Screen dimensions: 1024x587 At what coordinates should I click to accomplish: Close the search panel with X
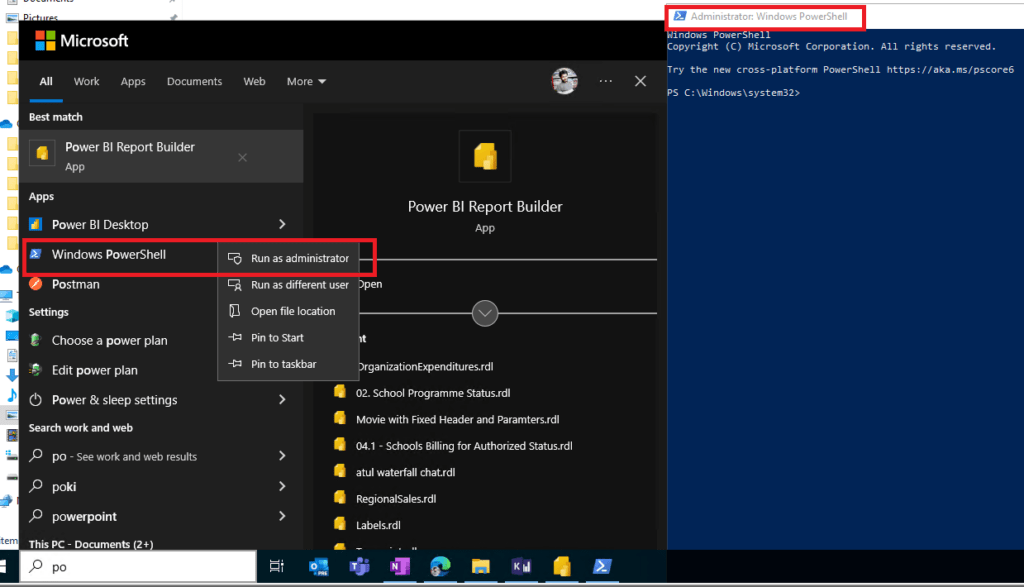(640, 81)
